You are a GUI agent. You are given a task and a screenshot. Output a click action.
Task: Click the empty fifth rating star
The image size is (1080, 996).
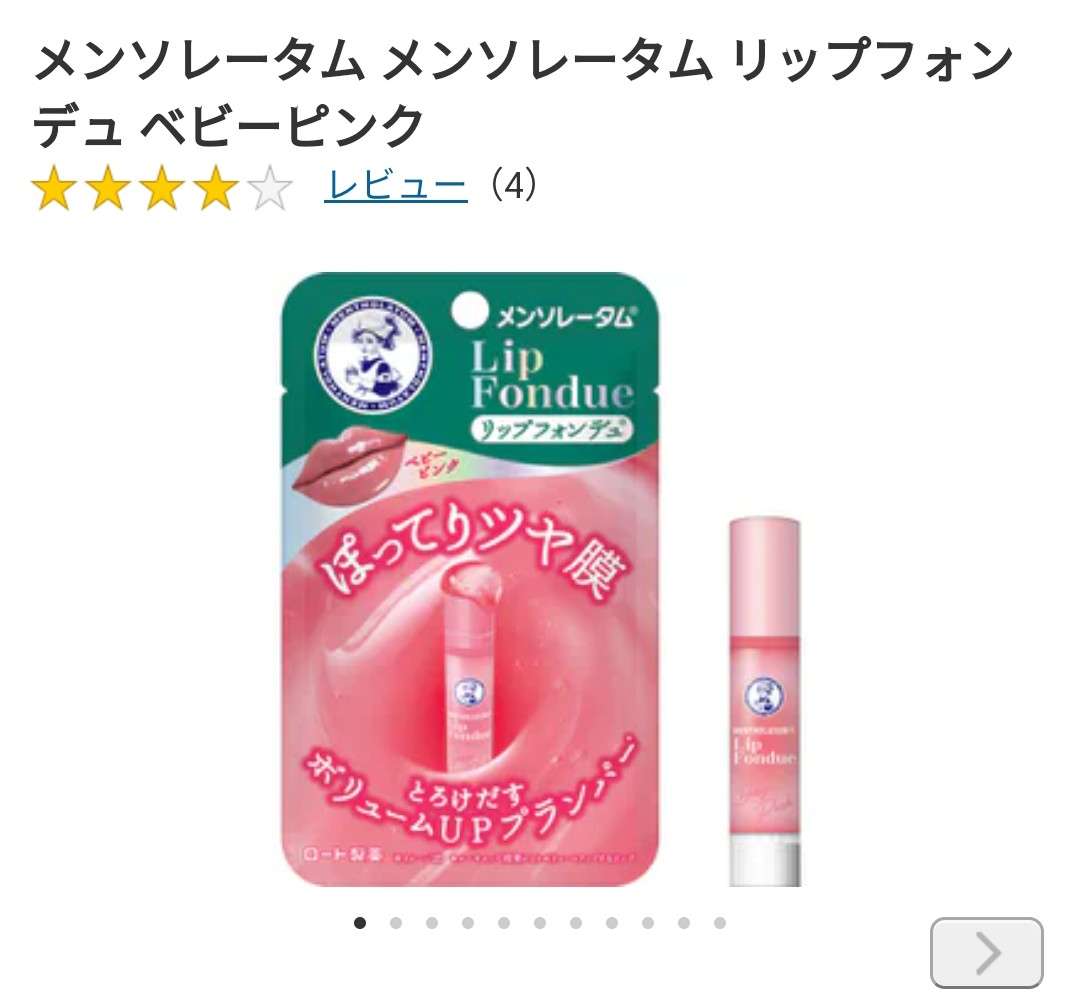pyautogui.click(x=269, y=187)
